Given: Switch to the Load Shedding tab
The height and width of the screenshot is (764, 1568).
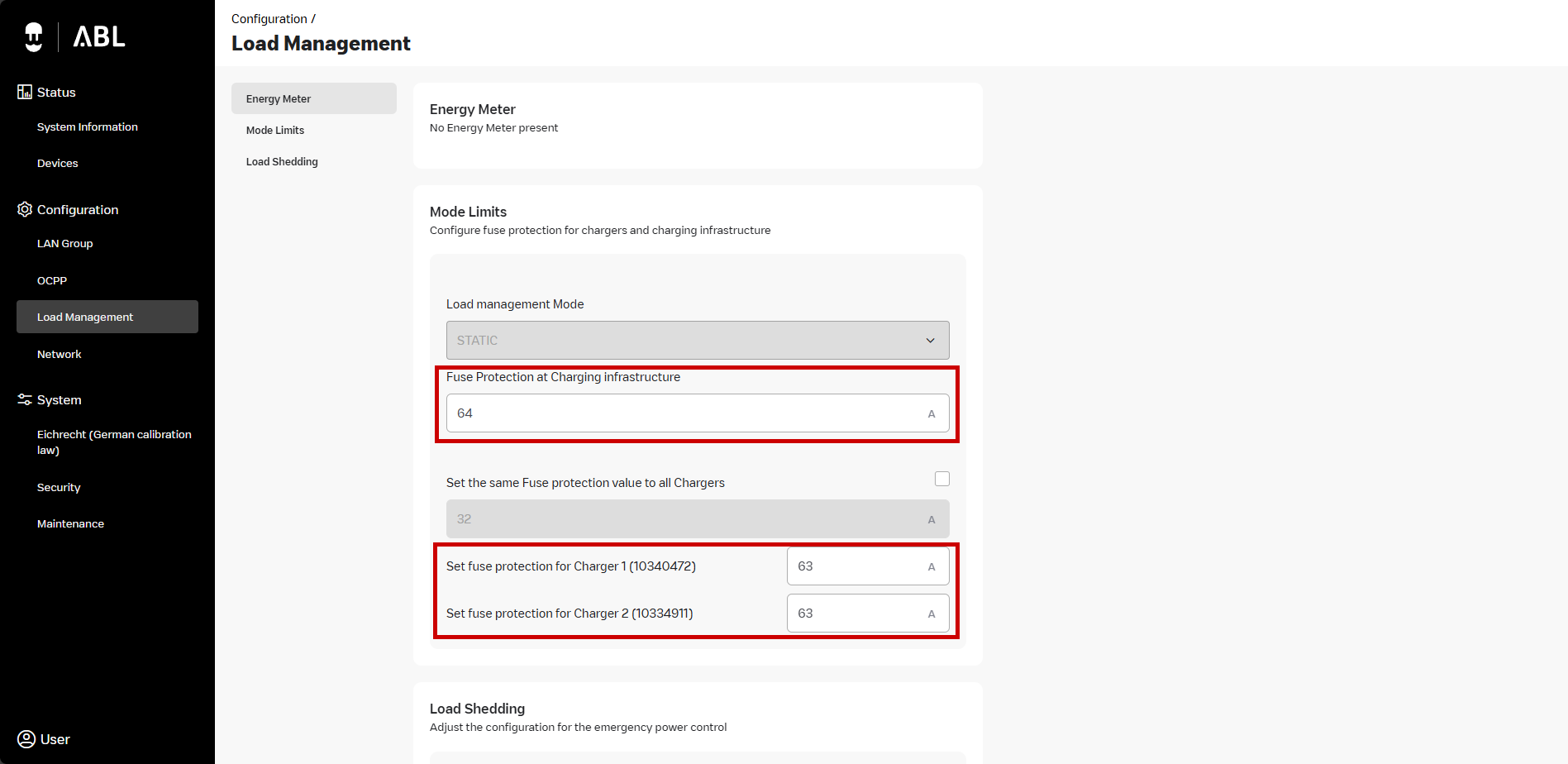Looking at the screenshot, I should (282, 161).
